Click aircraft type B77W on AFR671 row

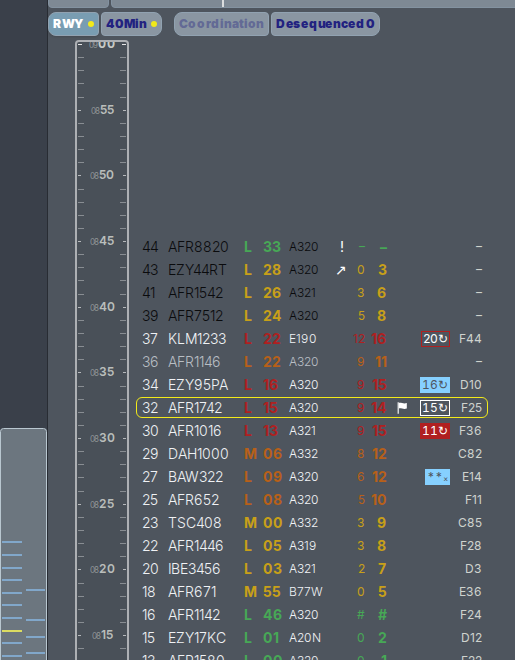306,592
